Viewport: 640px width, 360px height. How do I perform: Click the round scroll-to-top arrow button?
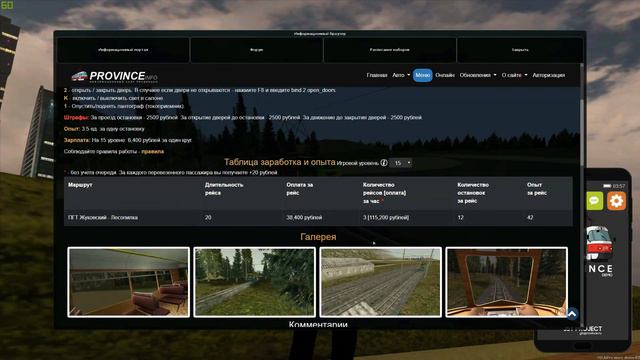click(x=572, y=314)
